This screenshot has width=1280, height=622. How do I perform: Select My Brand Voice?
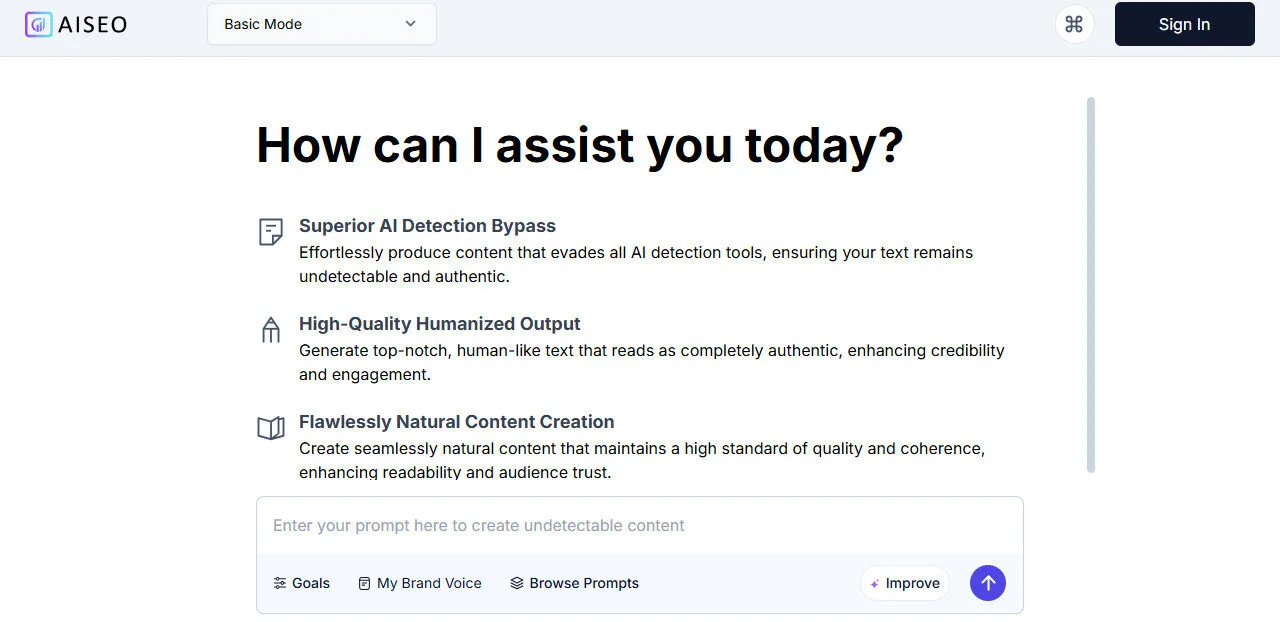[419, 583]
